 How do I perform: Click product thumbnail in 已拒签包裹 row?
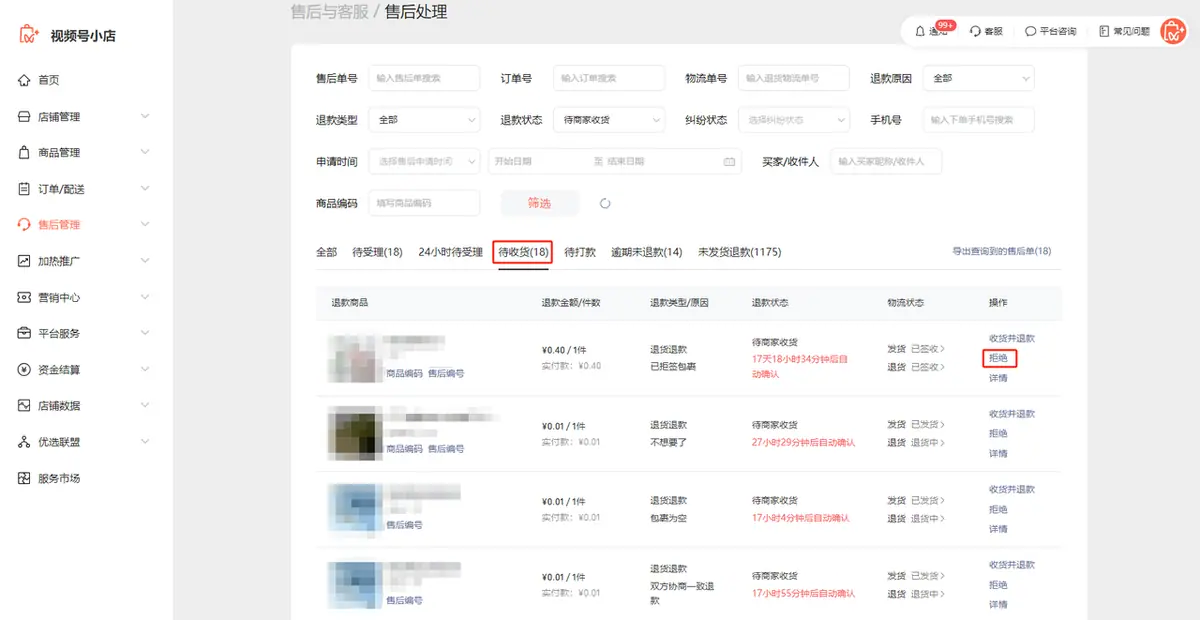point(353,357)
